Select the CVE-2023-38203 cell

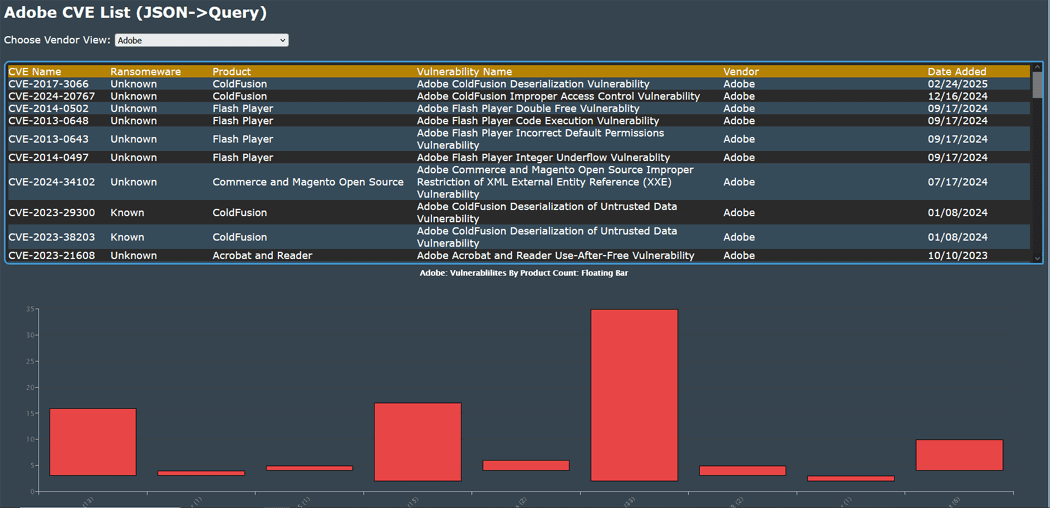(52, 237)
